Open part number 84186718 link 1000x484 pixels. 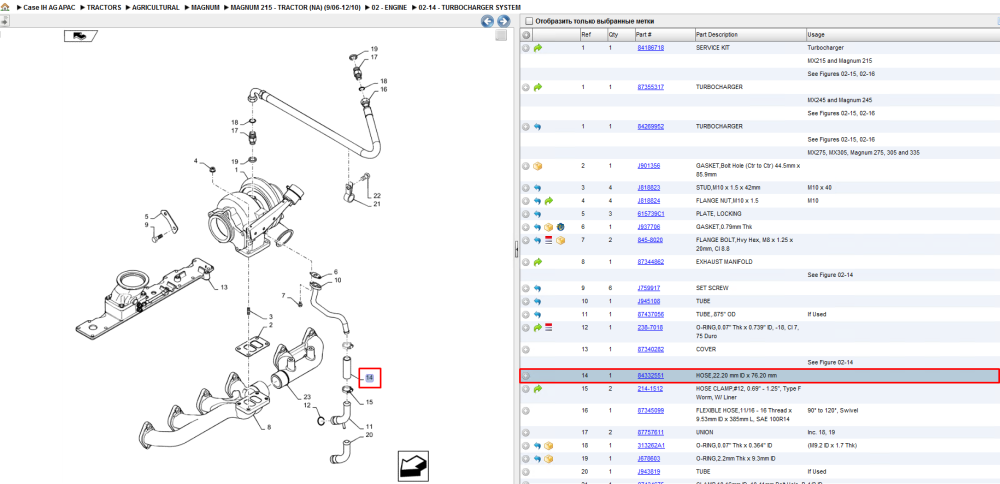tap(651, 48)
